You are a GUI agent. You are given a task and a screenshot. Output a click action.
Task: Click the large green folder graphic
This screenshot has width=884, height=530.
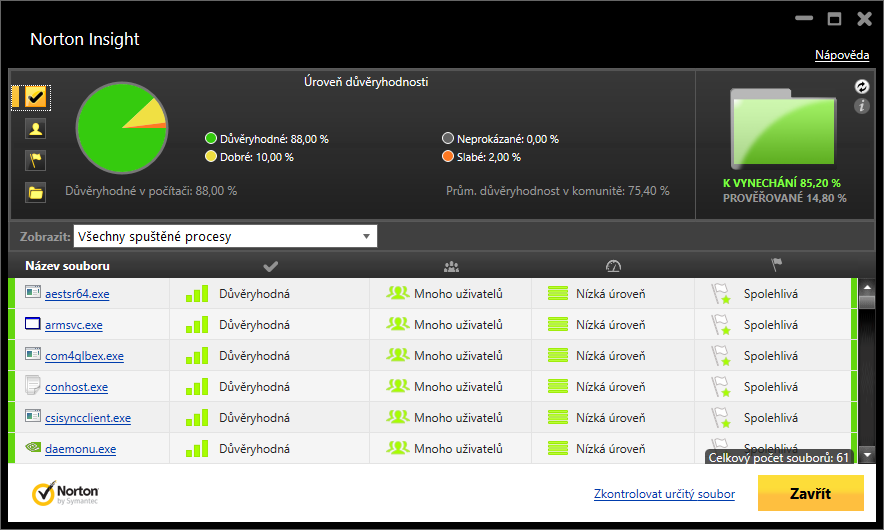pyautogui.click(x=784, y=130)
